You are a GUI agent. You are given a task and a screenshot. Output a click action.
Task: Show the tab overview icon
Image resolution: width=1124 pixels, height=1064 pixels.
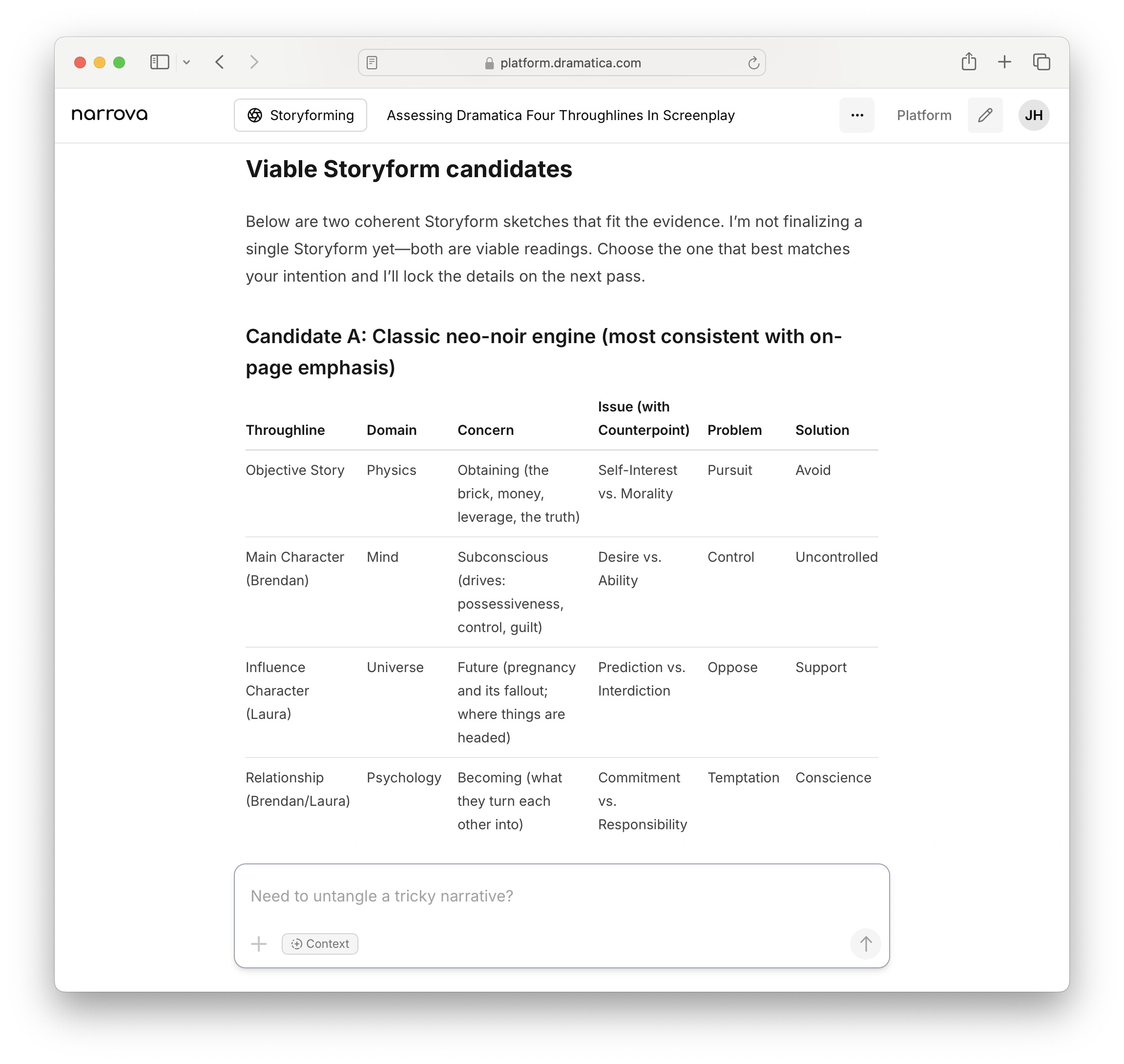1041,62
